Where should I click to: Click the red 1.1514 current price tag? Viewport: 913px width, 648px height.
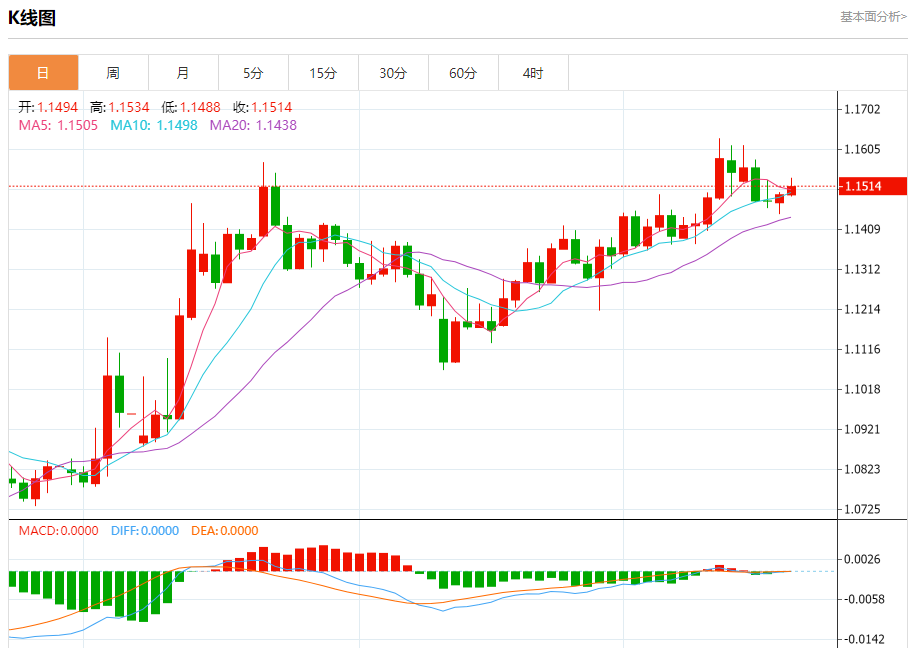[x=873, y=186]
